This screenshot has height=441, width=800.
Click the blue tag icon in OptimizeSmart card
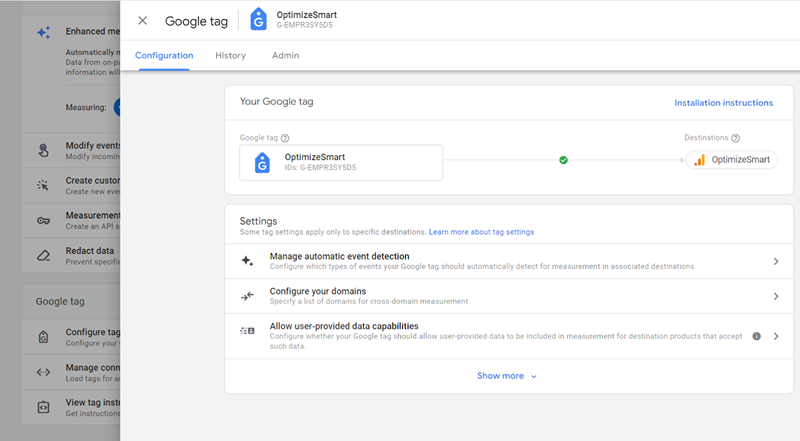coord(262,163)
